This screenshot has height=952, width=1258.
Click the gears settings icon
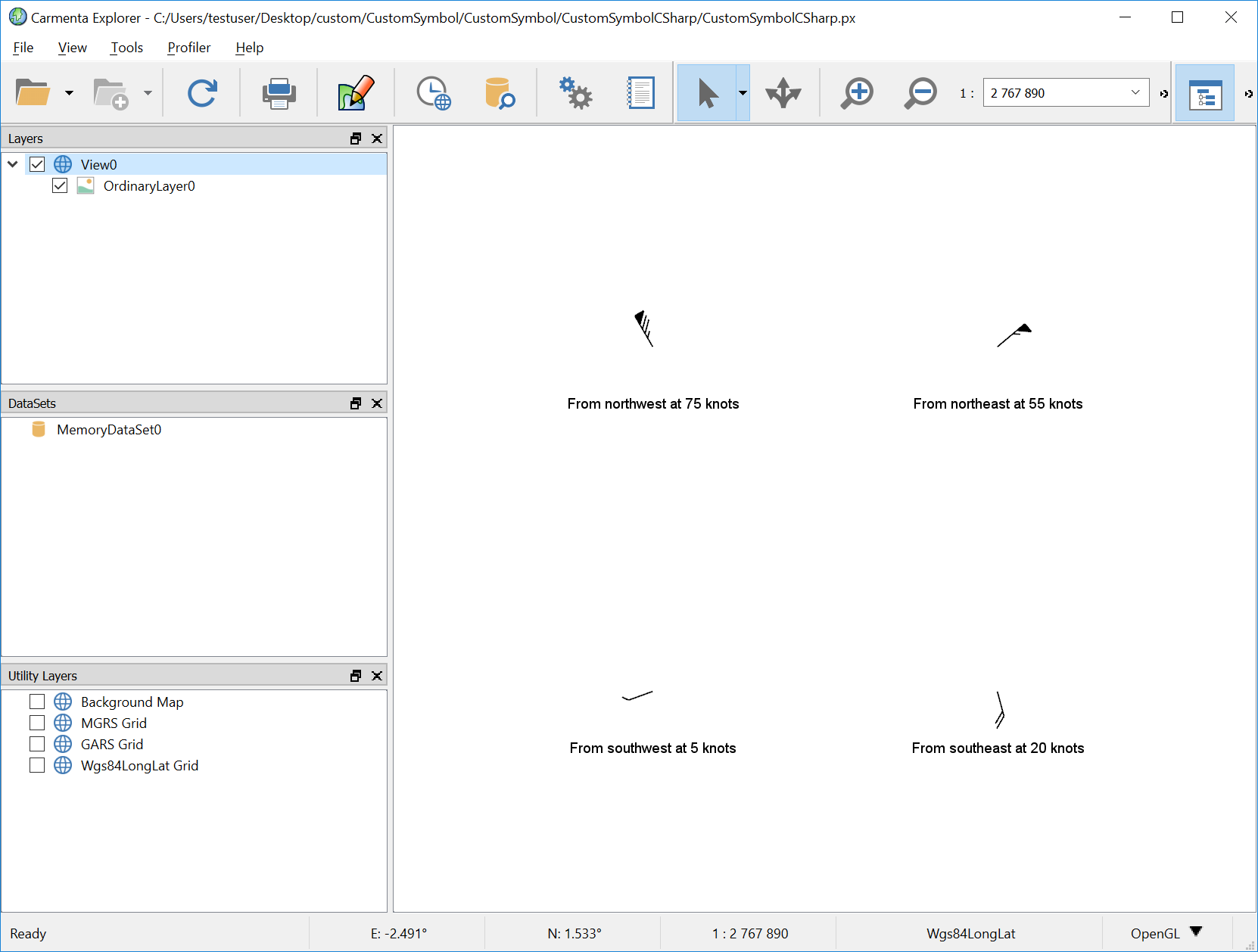[575, 93]
